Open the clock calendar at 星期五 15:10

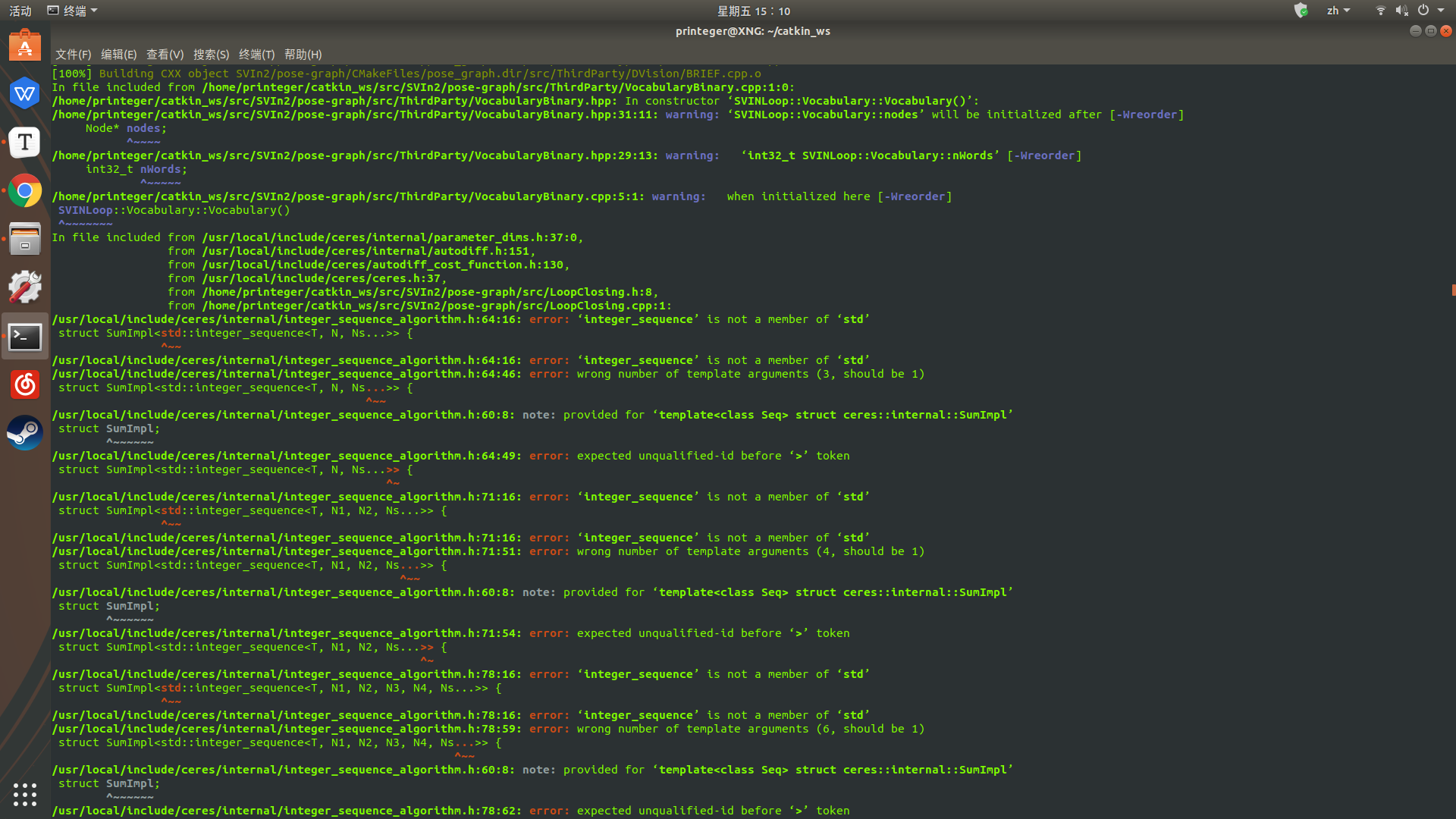(x=753, y=11)
